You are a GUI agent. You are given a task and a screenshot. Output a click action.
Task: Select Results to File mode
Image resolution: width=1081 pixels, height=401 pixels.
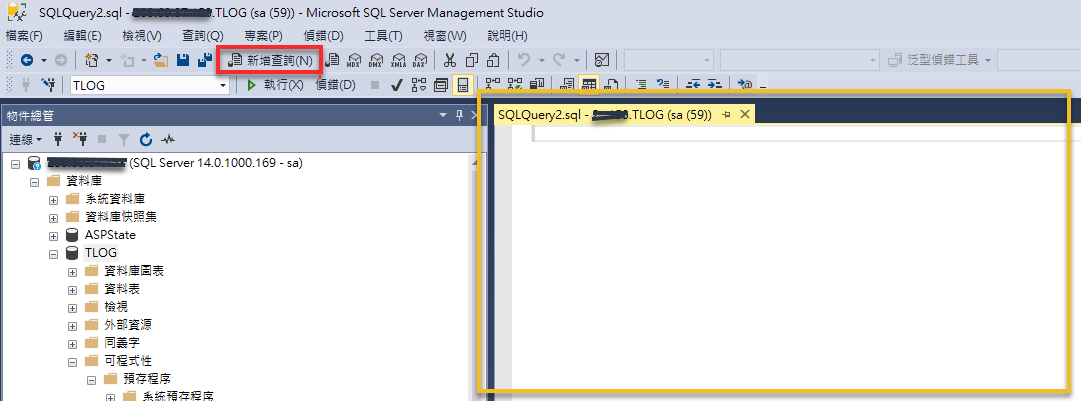[x=611, y=84]
